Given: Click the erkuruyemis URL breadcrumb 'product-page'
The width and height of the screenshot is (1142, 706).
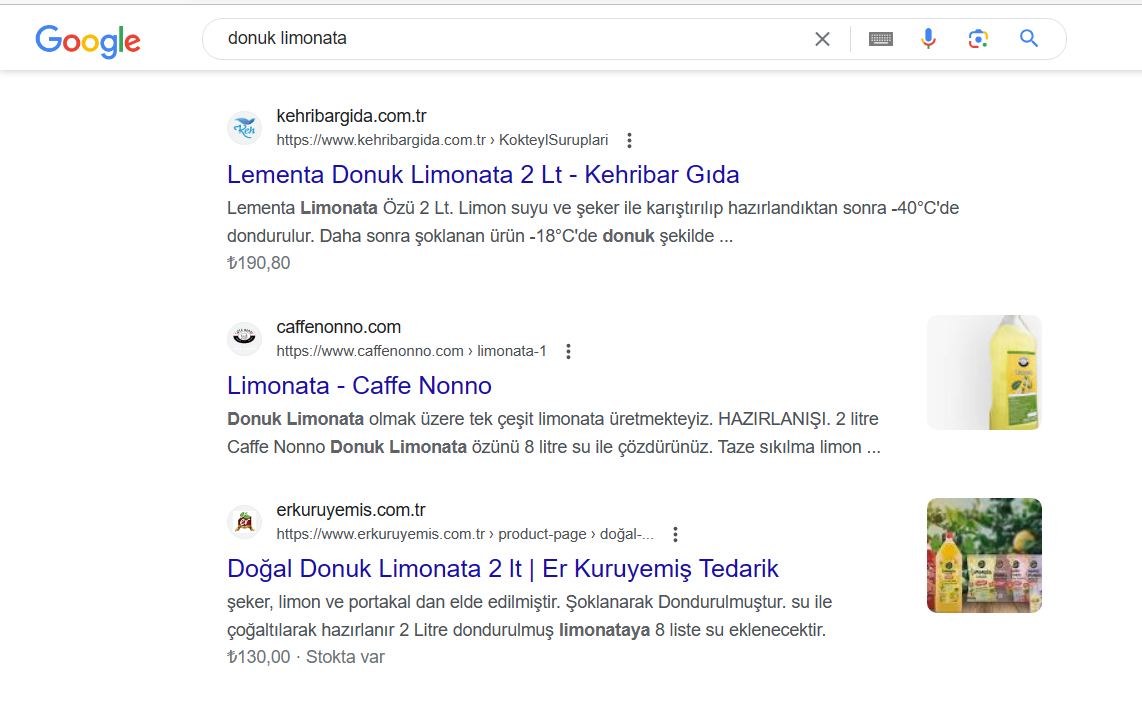Looking at the screenshot, I should pyautogui.click(x=542, y=534).
